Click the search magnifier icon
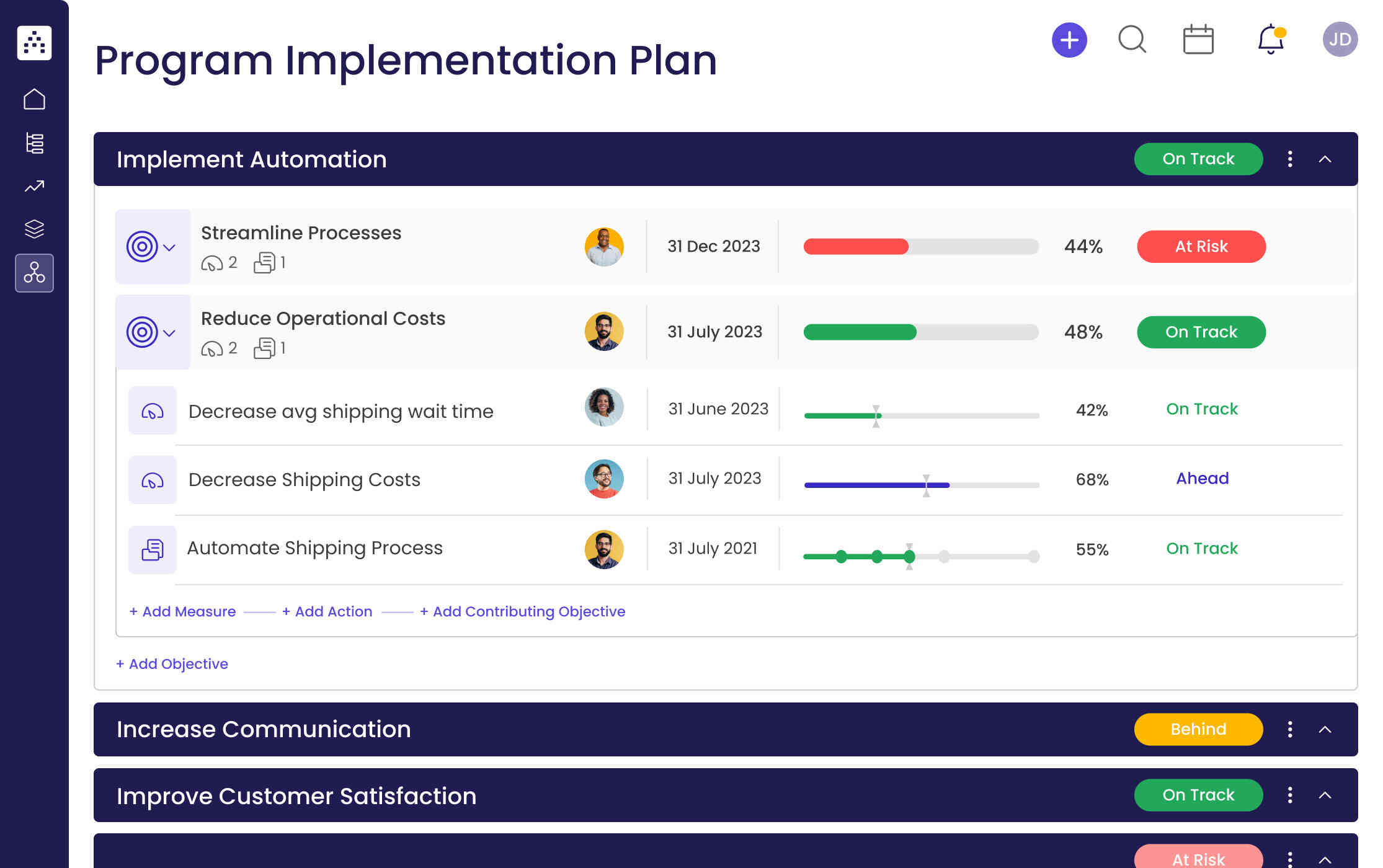 pos(1132,40)
